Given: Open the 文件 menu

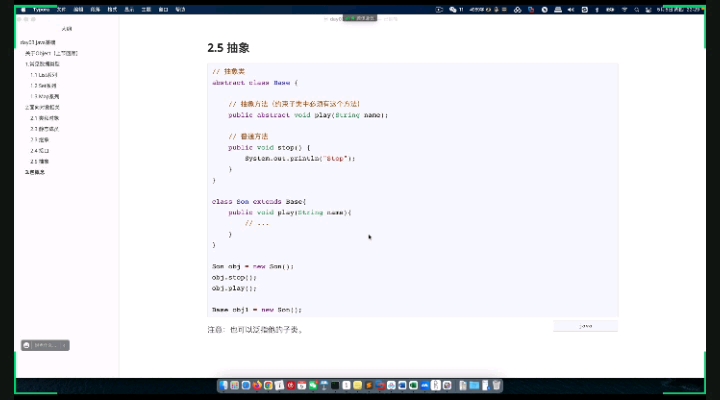Looking at the screenshot, I should pos(61,9).
